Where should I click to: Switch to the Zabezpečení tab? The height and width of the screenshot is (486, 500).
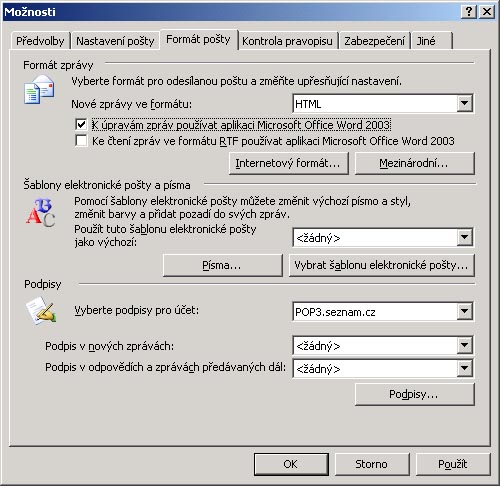374,41
